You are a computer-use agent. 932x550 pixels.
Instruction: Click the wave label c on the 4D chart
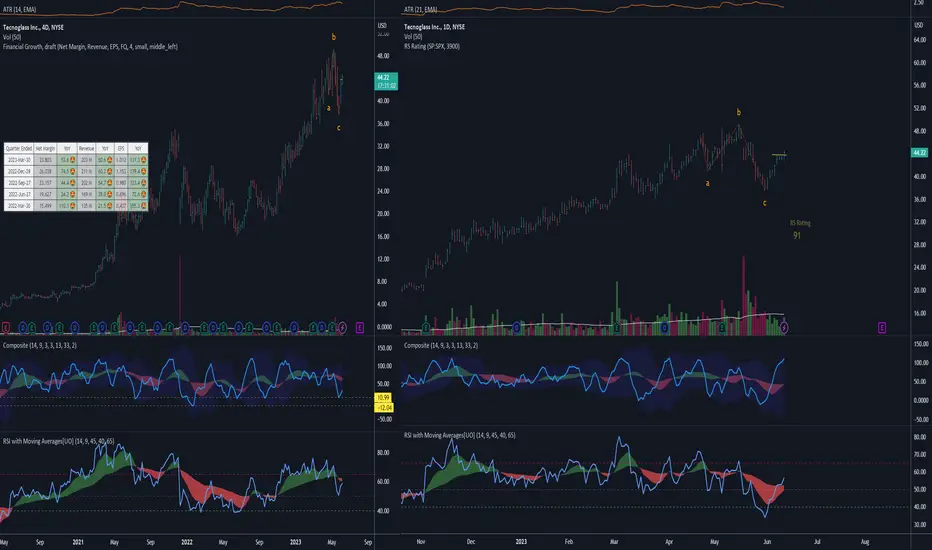click(338, 127)
